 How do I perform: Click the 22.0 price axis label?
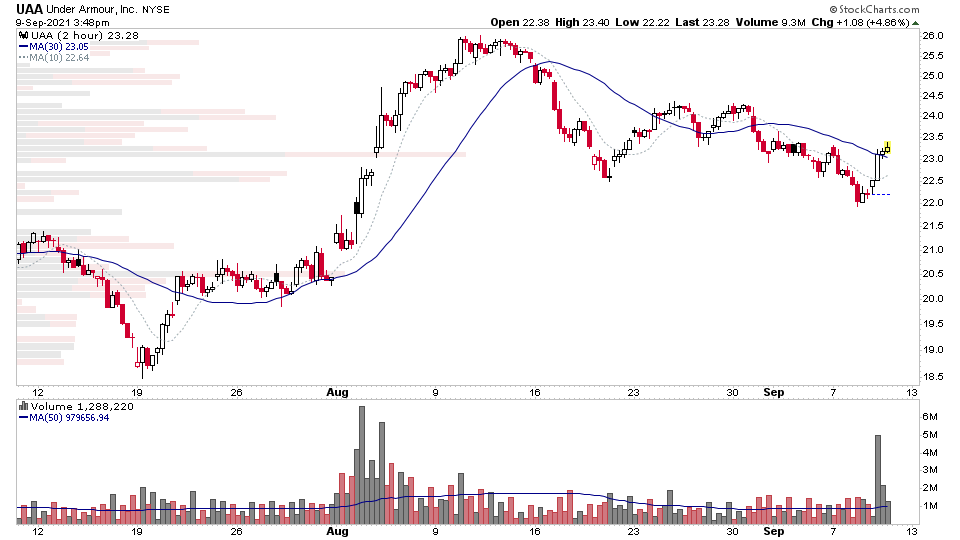click(x=932, y=203)
